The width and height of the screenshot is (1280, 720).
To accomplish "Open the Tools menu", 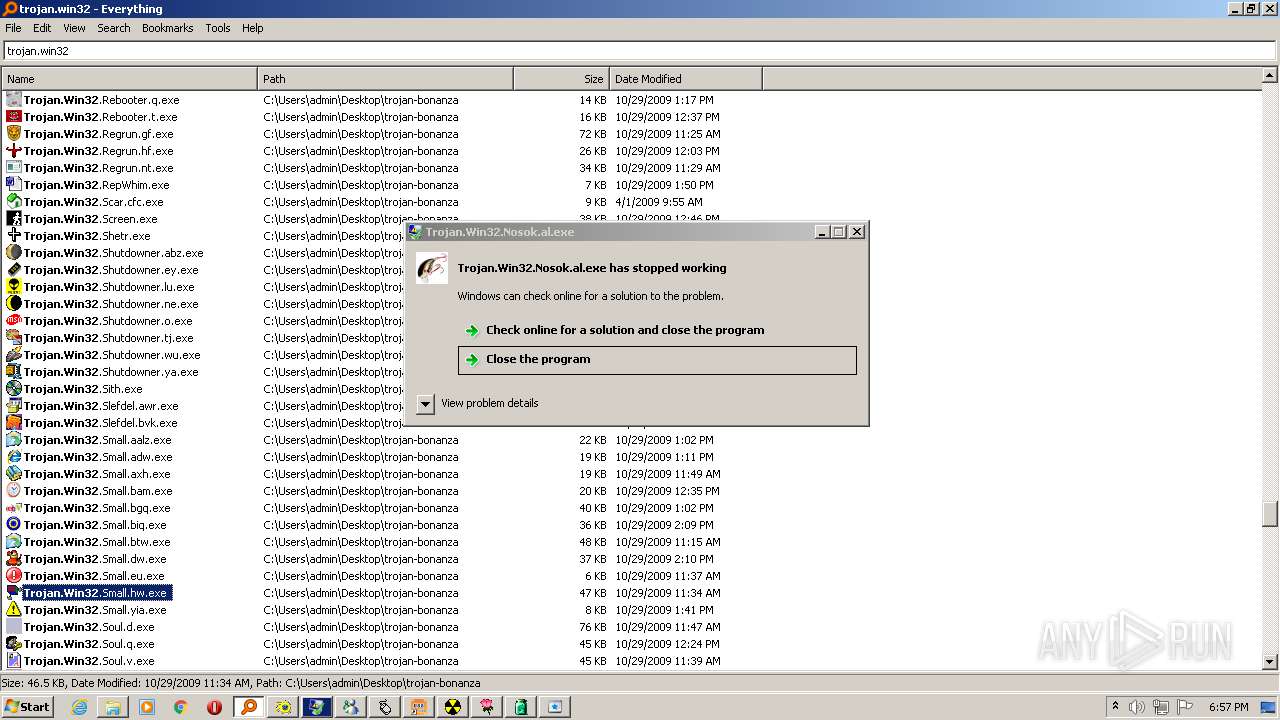I will pos(218,28).
